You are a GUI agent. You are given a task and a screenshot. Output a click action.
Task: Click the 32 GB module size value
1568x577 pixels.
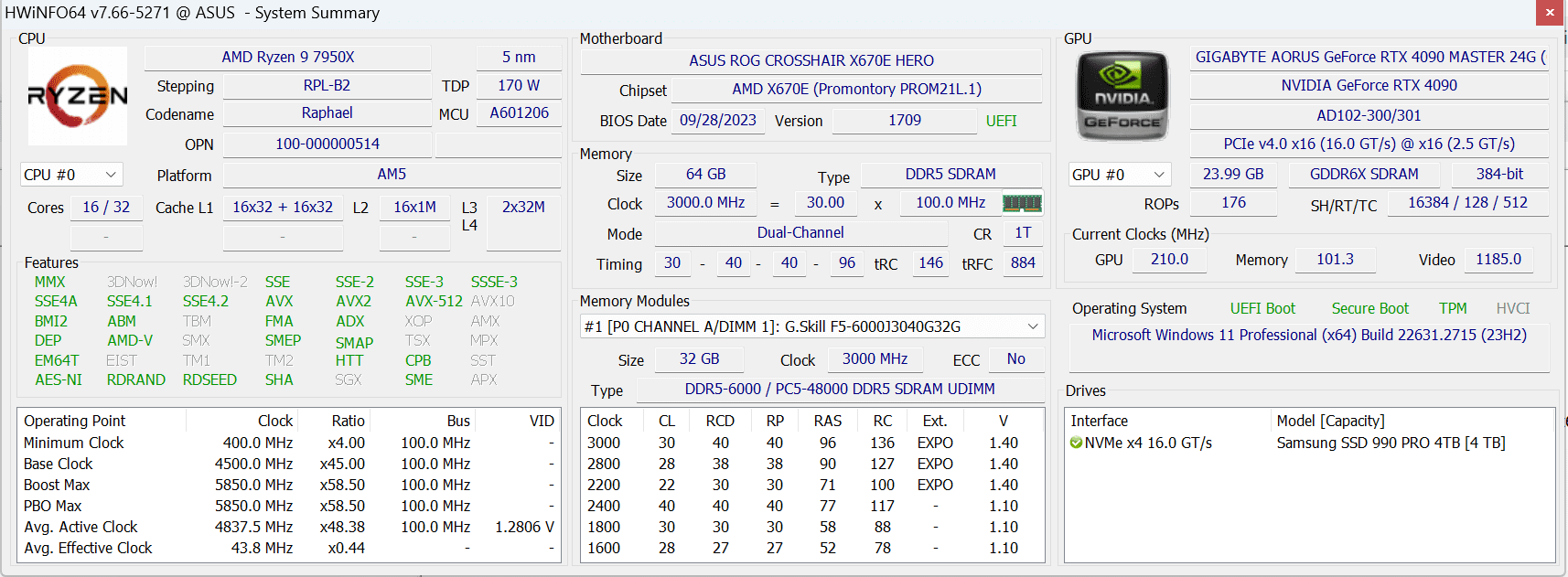coord(699,358)
